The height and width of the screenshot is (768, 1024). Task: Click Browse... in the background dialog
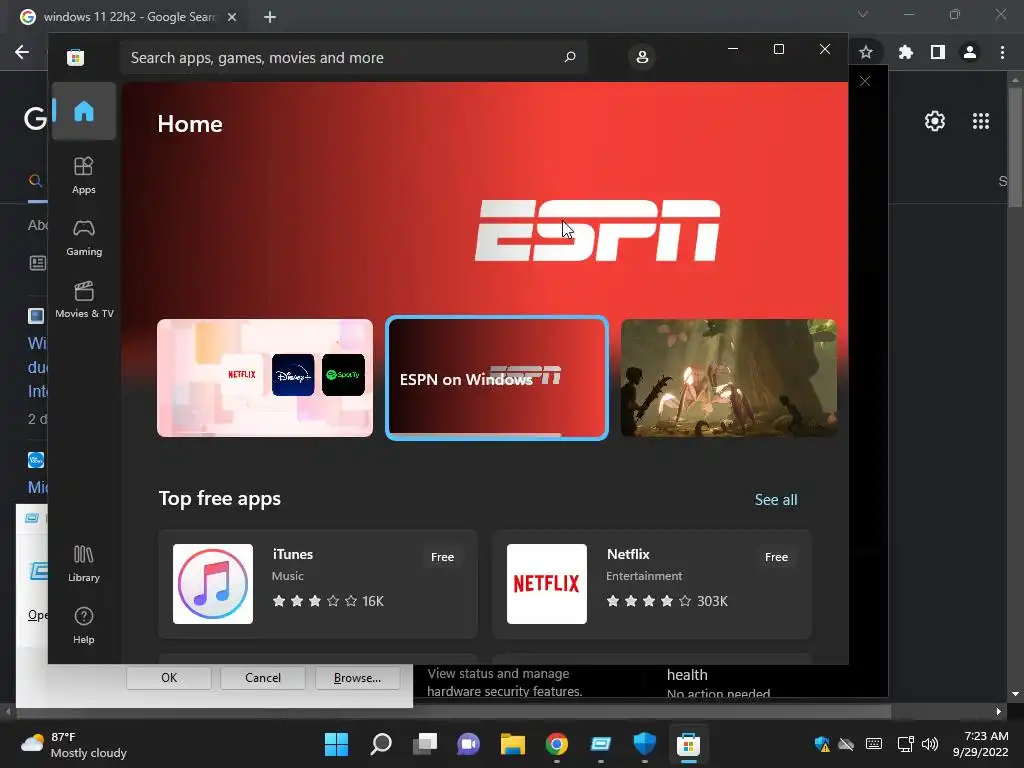(357, 678)
